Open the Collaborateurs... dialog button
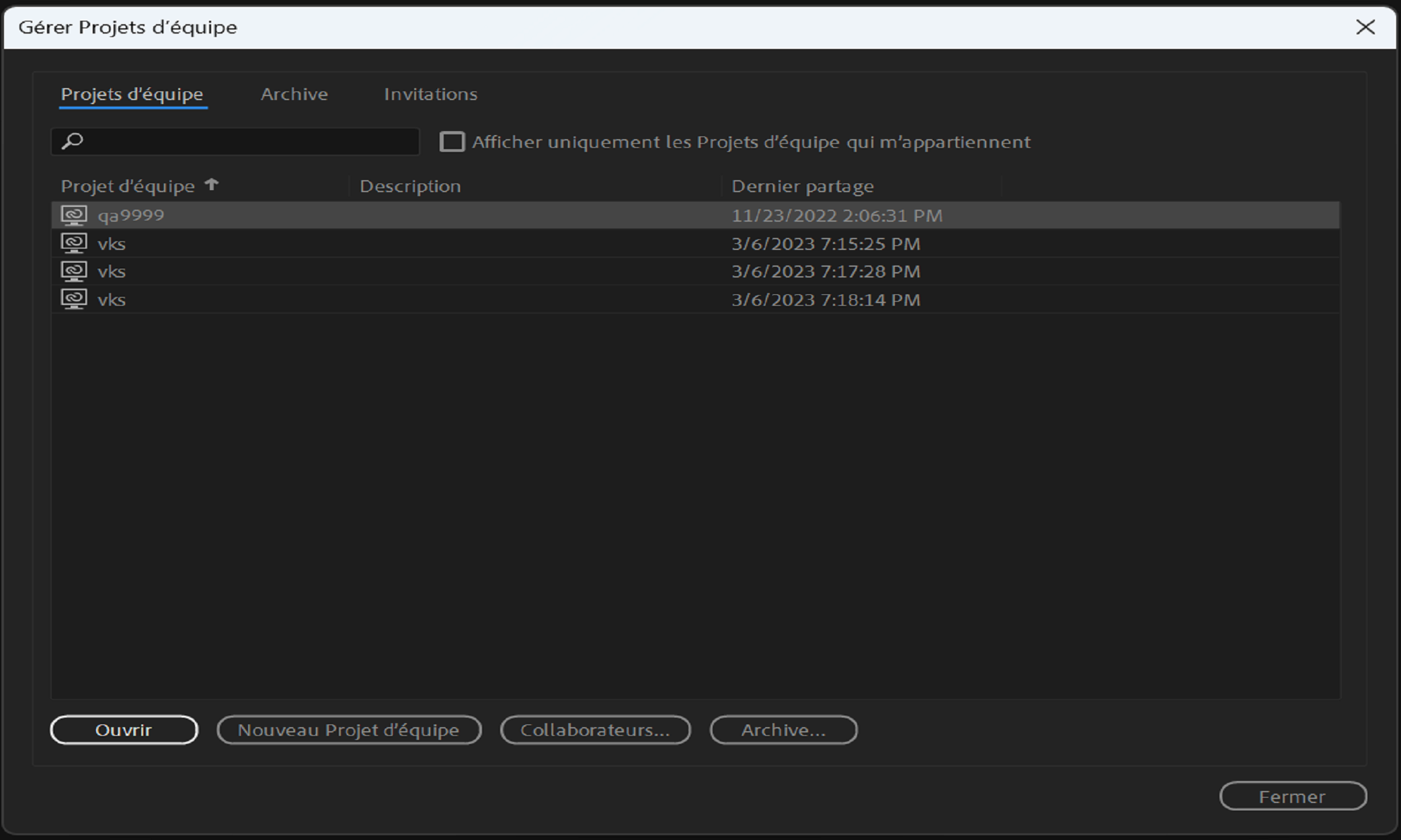Screen dimensions: 1401x840 [x=595, y=730]
